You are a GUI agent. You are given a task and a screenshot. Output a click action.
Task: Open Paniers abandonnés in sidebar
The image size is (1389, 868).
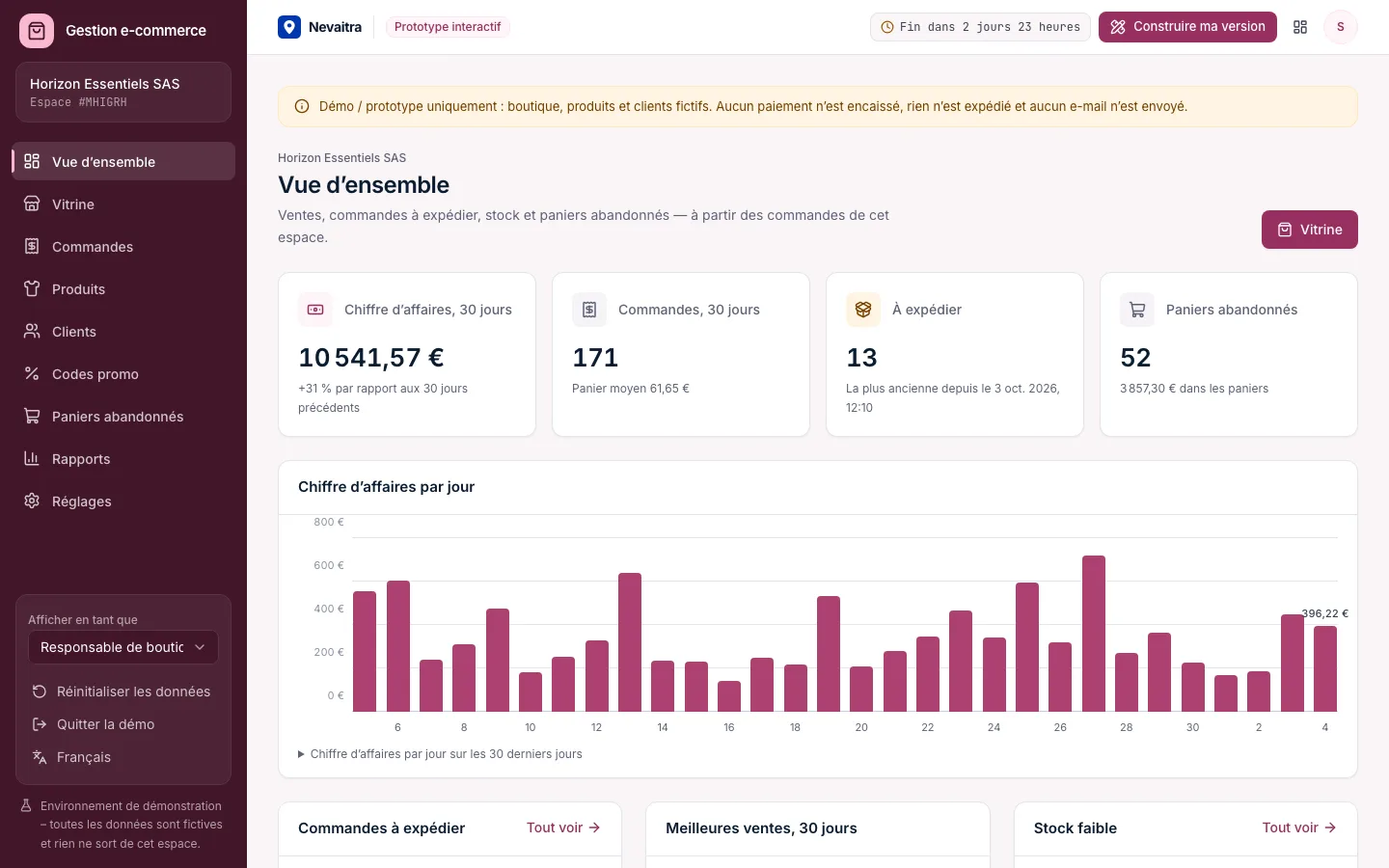(123, 416)
